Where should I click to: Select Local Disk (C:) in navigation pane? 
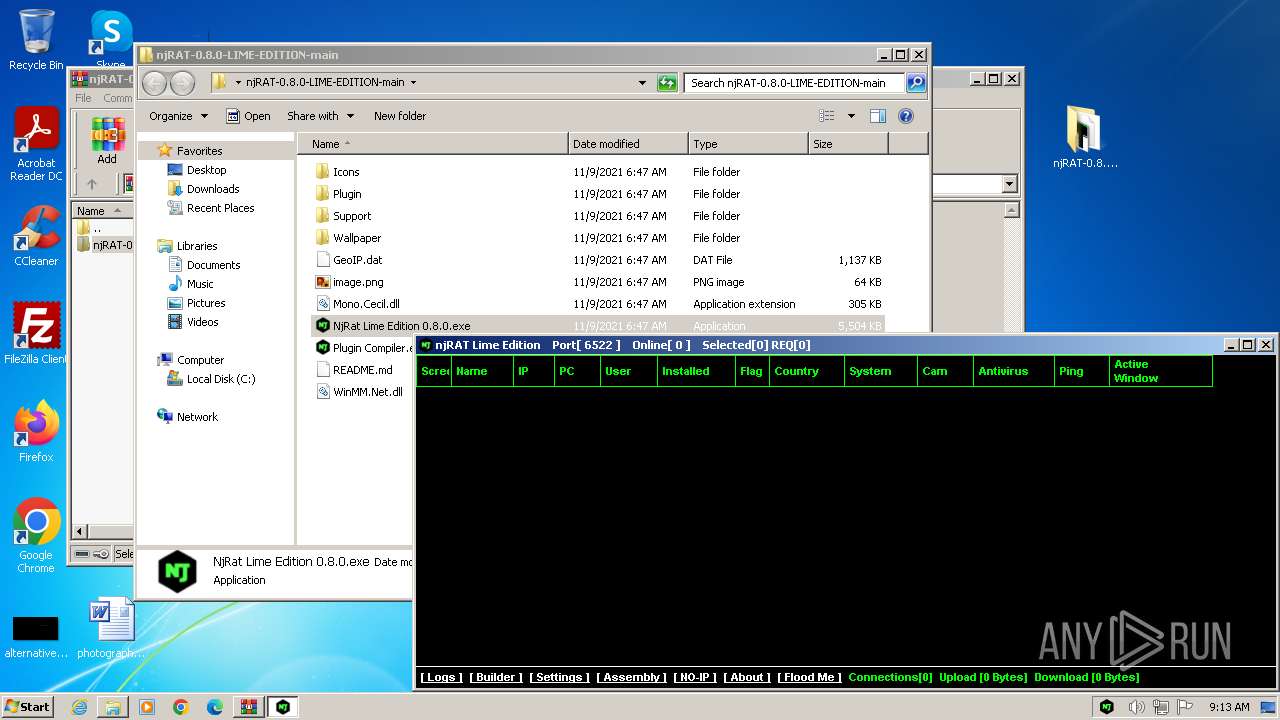click(220, 379)
